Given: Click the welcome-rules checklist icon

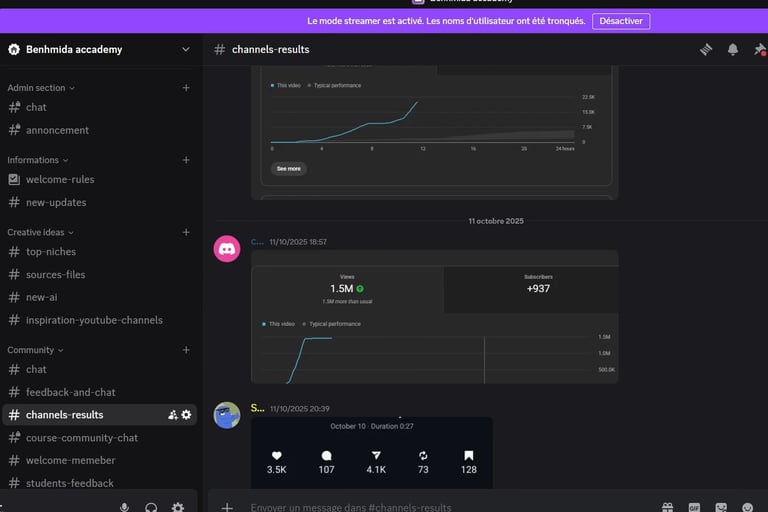Looking at the screenshot, I should [x=14, y=179].
